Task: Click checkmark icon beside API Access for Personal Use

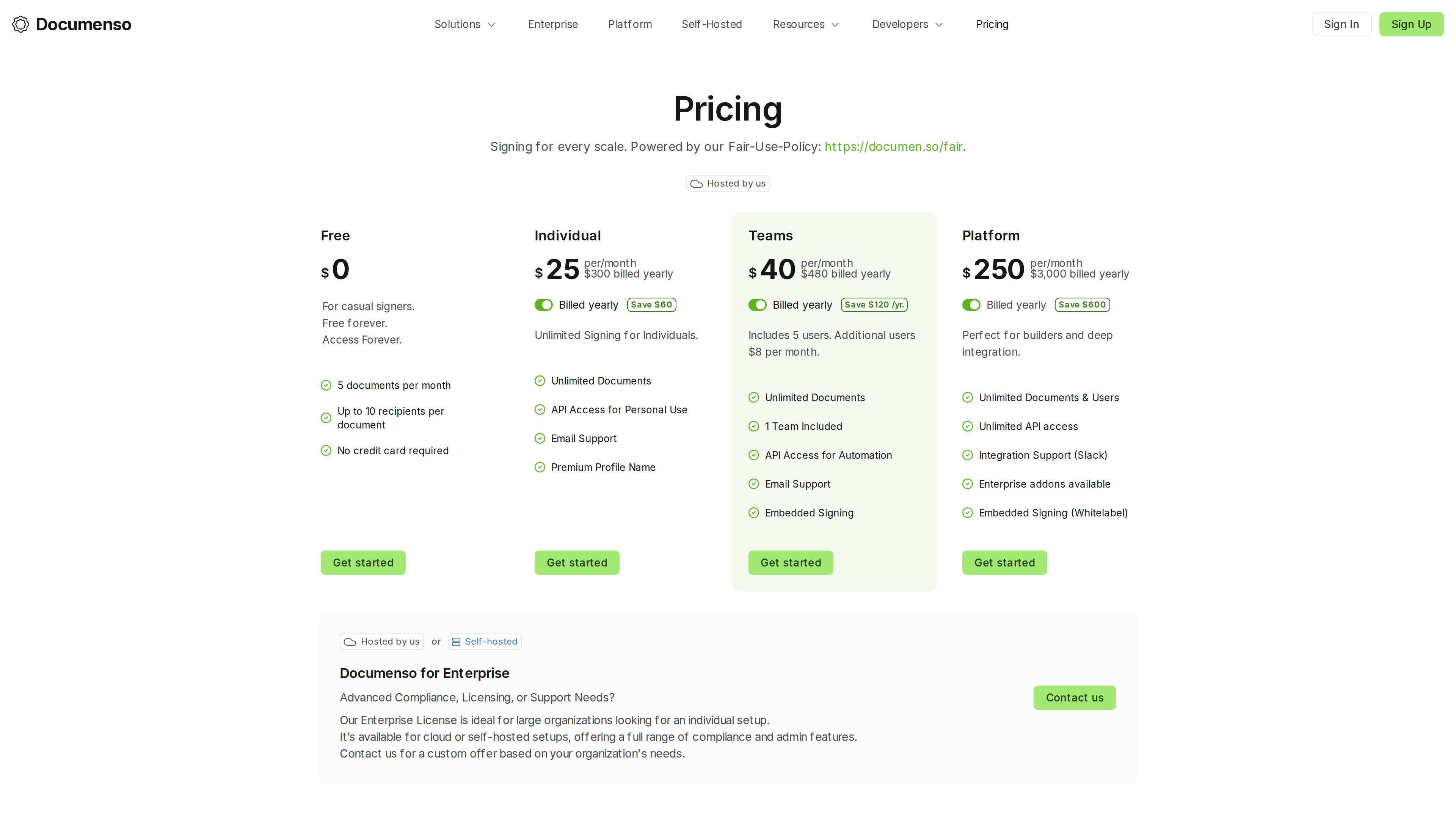Action: point(540,410)
